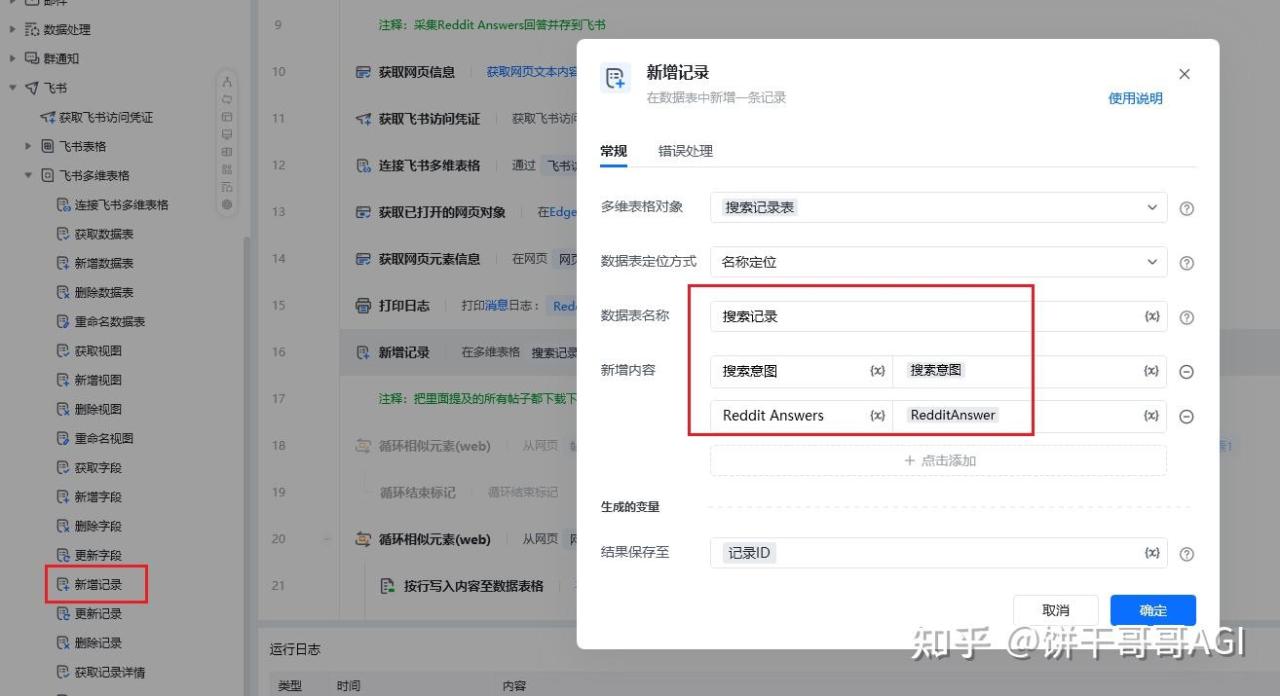Select 重命名数据表 command in sidebar
1280x696 pixels.
tap(101, 322)
